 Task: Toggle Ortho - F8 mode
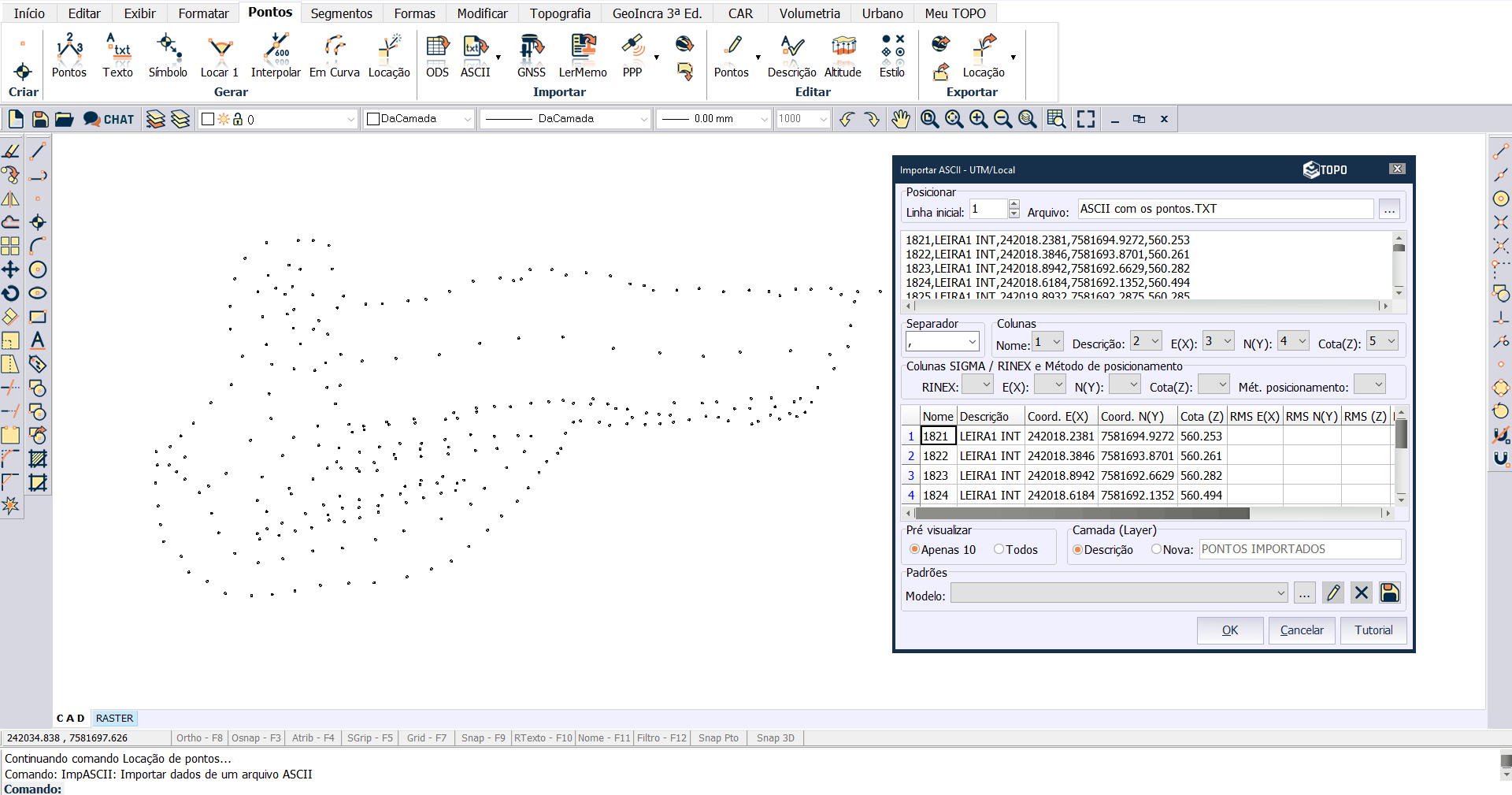[199, 738]
